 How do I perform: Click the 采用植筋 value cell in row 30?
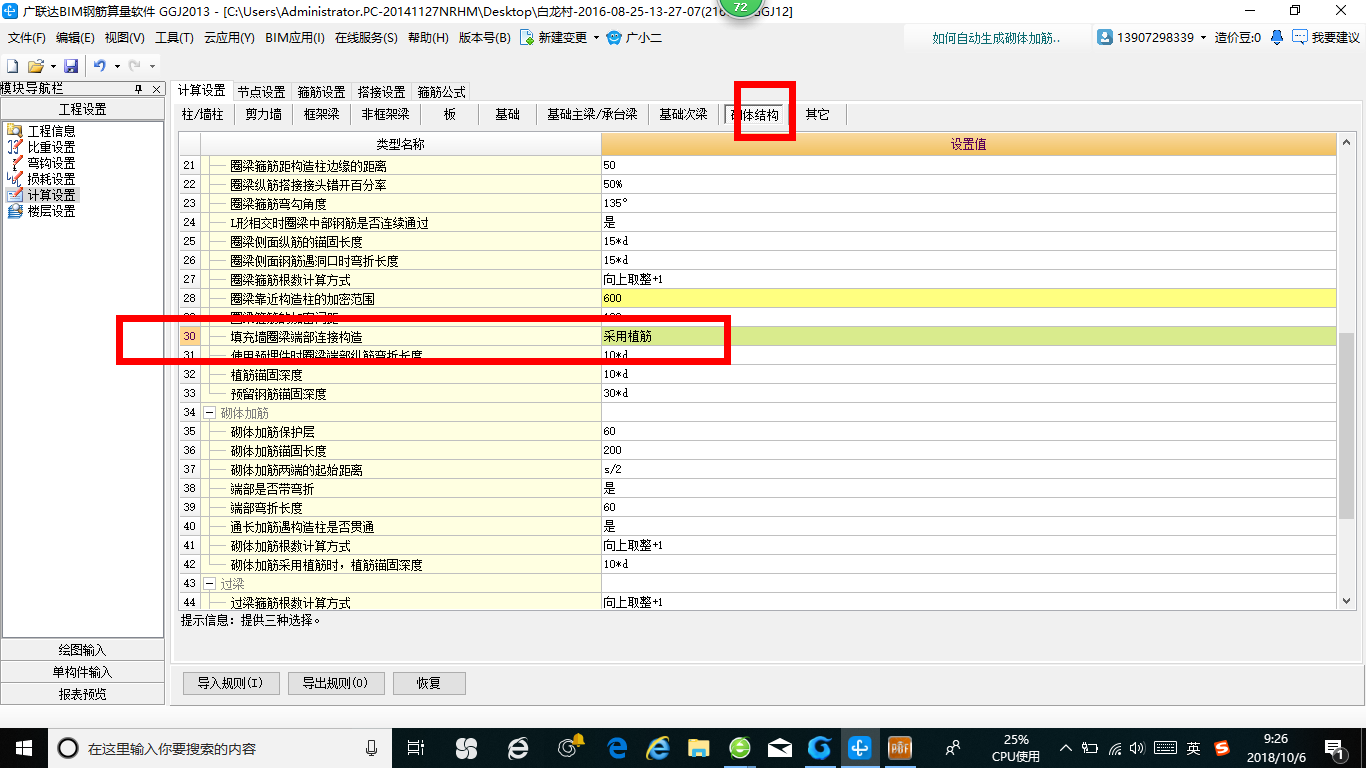coord(968,337)
